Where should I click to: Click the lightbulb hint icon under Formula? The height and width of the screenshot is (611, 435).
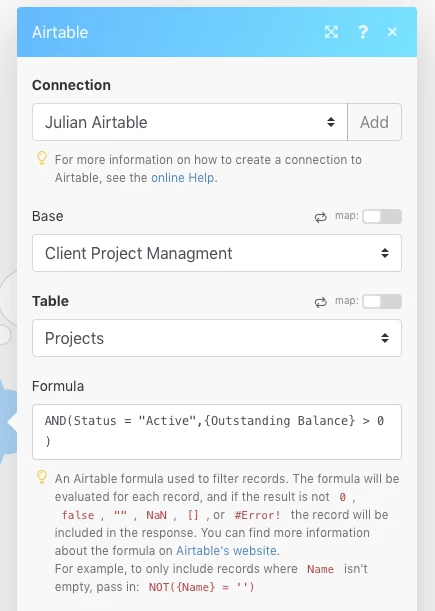(x=42, y=477)
